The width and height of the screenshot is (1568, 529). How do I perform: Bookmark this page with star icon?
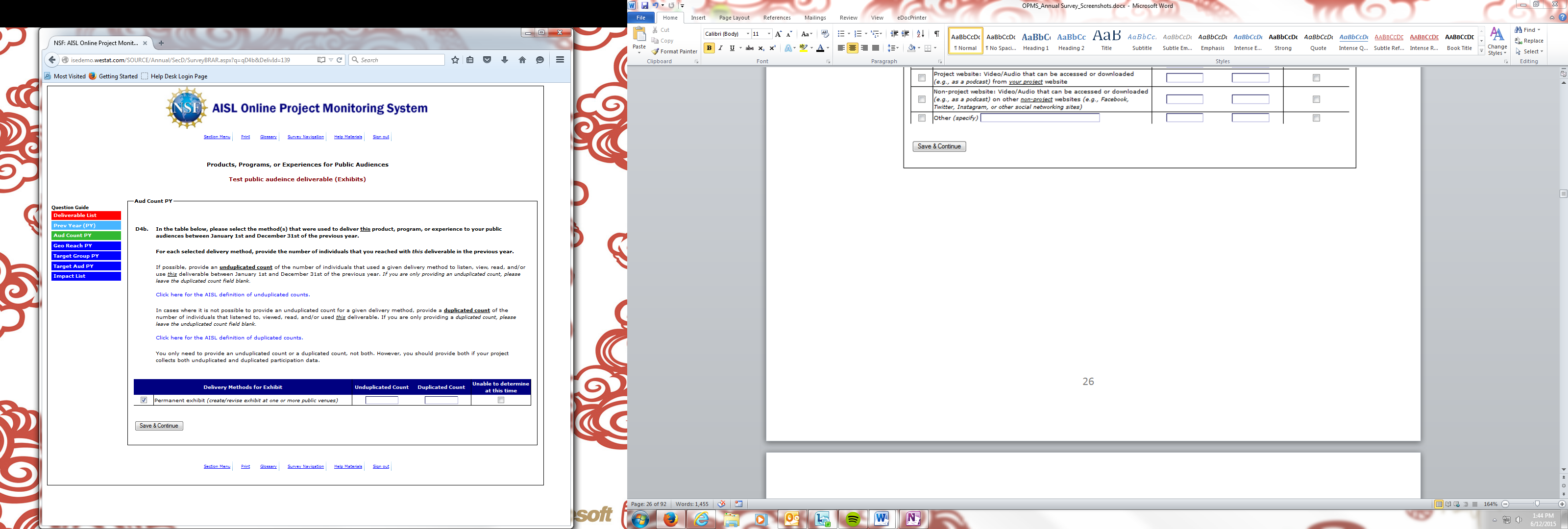pos(455,60)
